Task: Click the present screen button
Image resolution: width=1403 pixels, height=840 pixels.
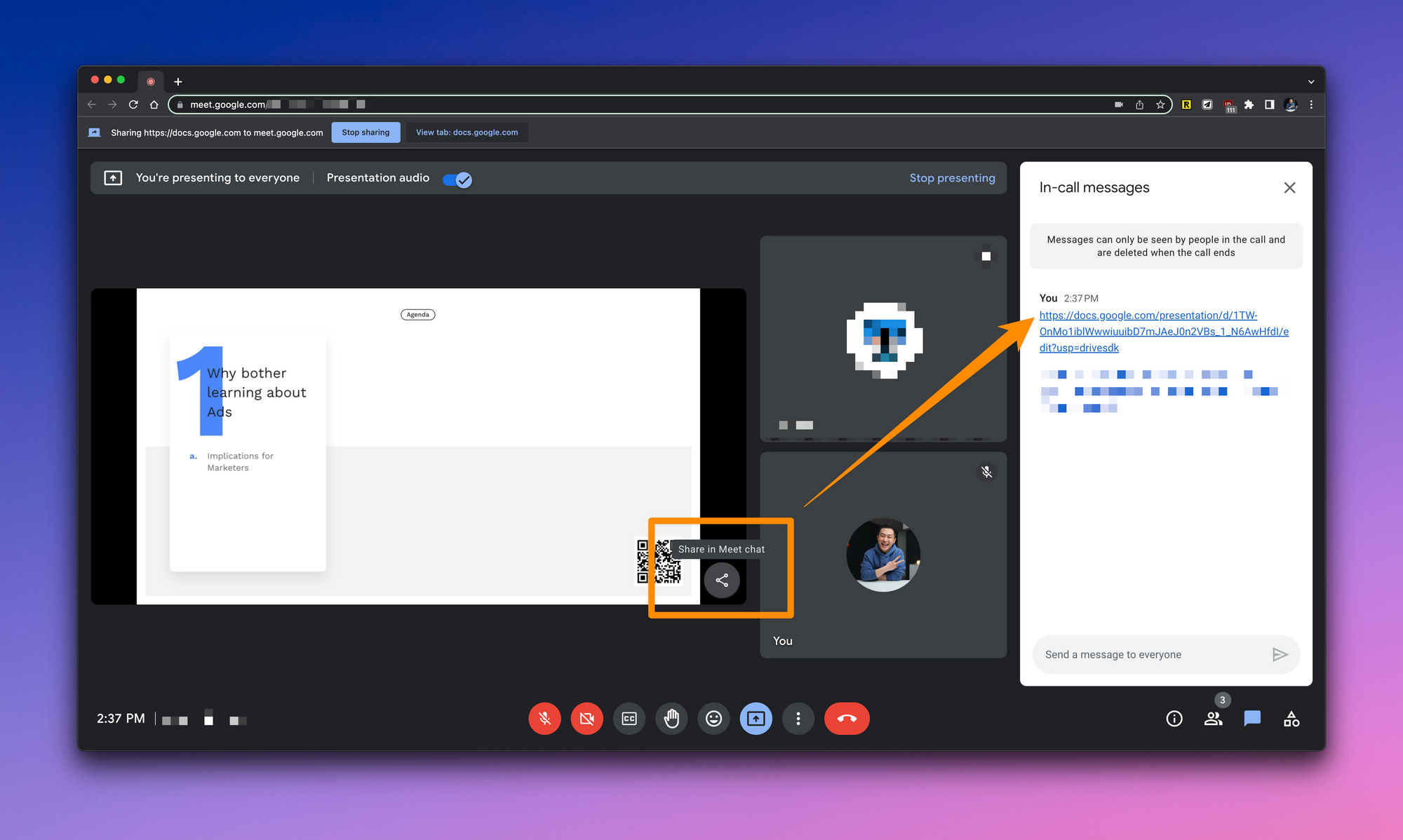Action: coord(756,719)
